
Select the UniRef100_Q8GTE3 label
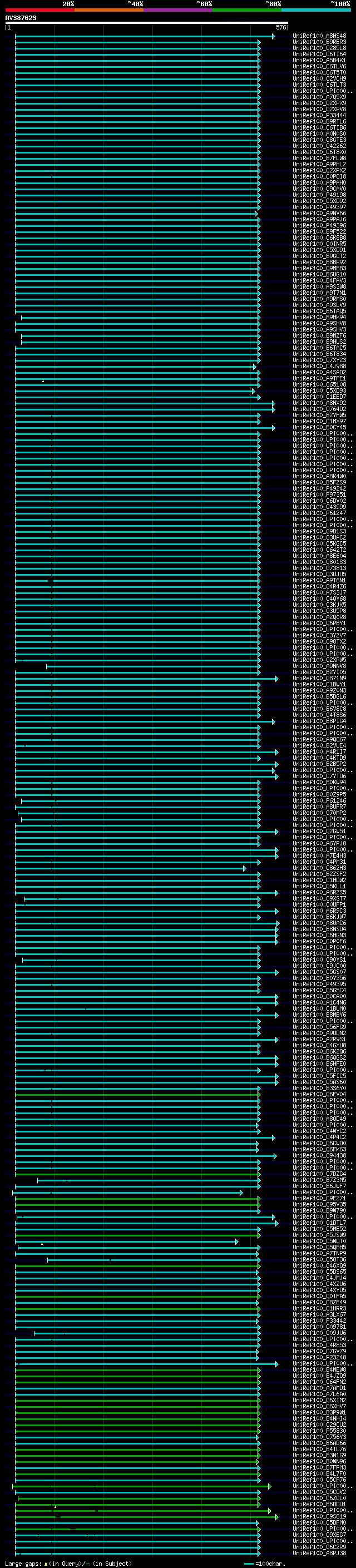pyautogui.click(x=319, y=140)
